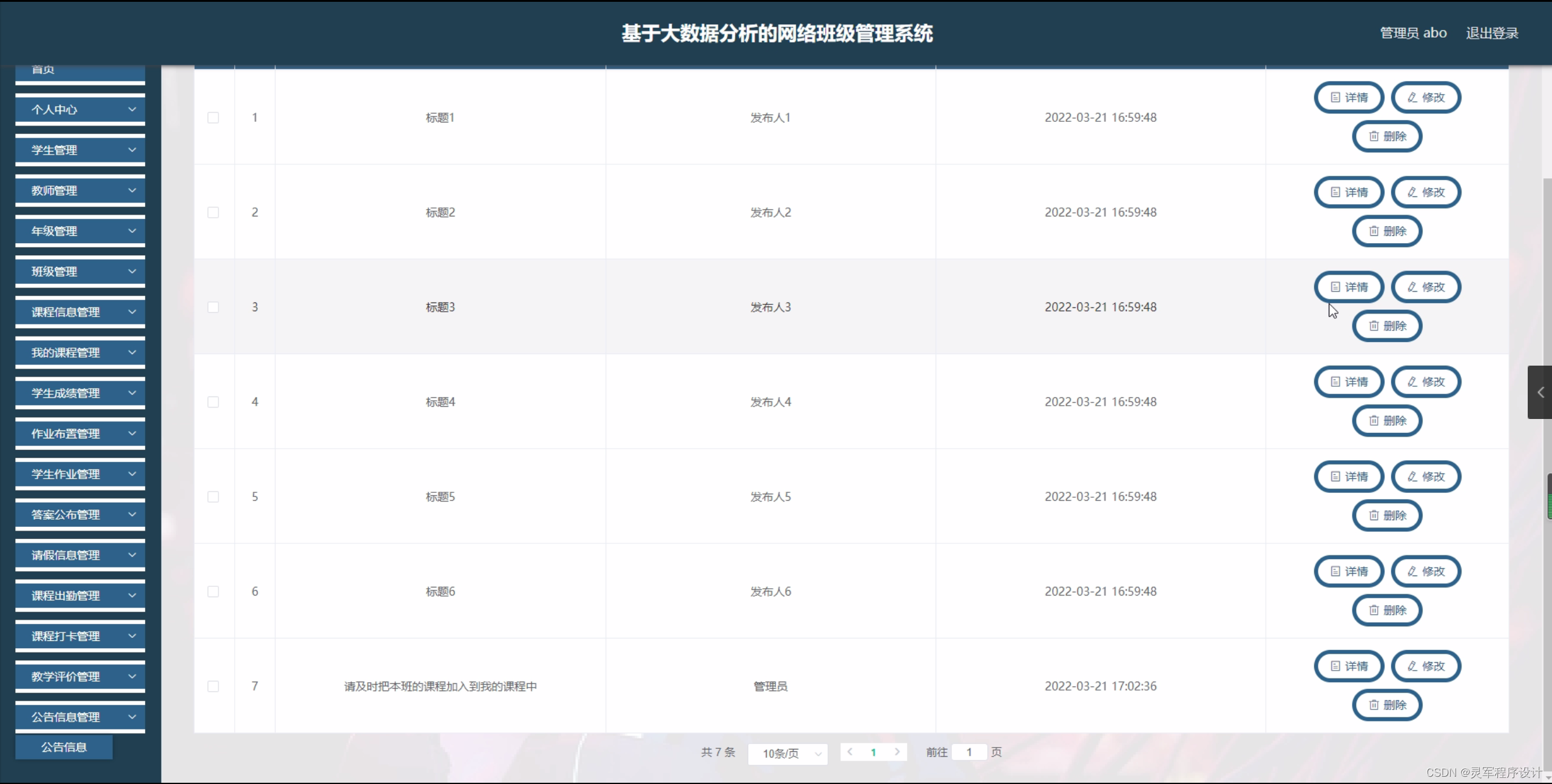This screenshot has height=784, width=1552.
Task: Select the checkbox on 标题5 row
Action: [x=213, y=497]
